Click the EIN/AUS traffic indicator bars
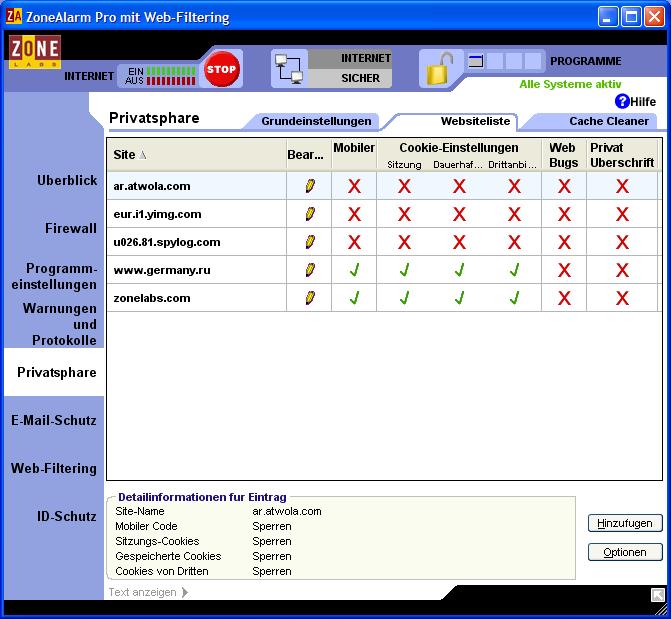The image size is (671, 619). click(171, 76)
